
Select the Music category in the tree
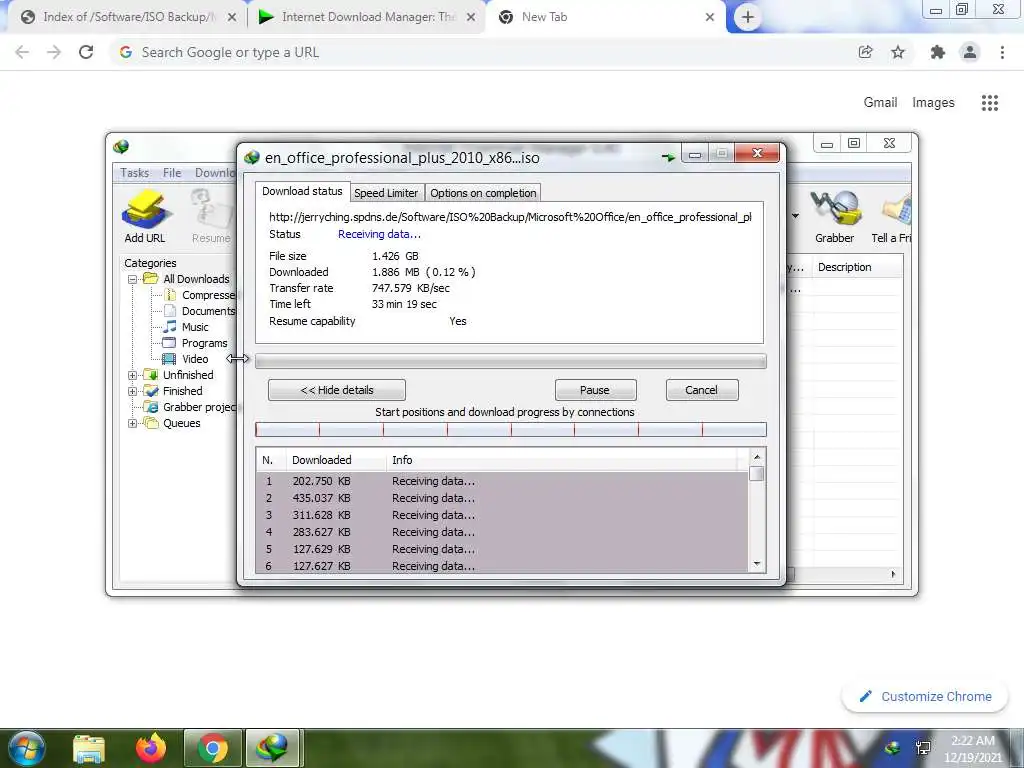pyautogui.click(x=195, y=327)
